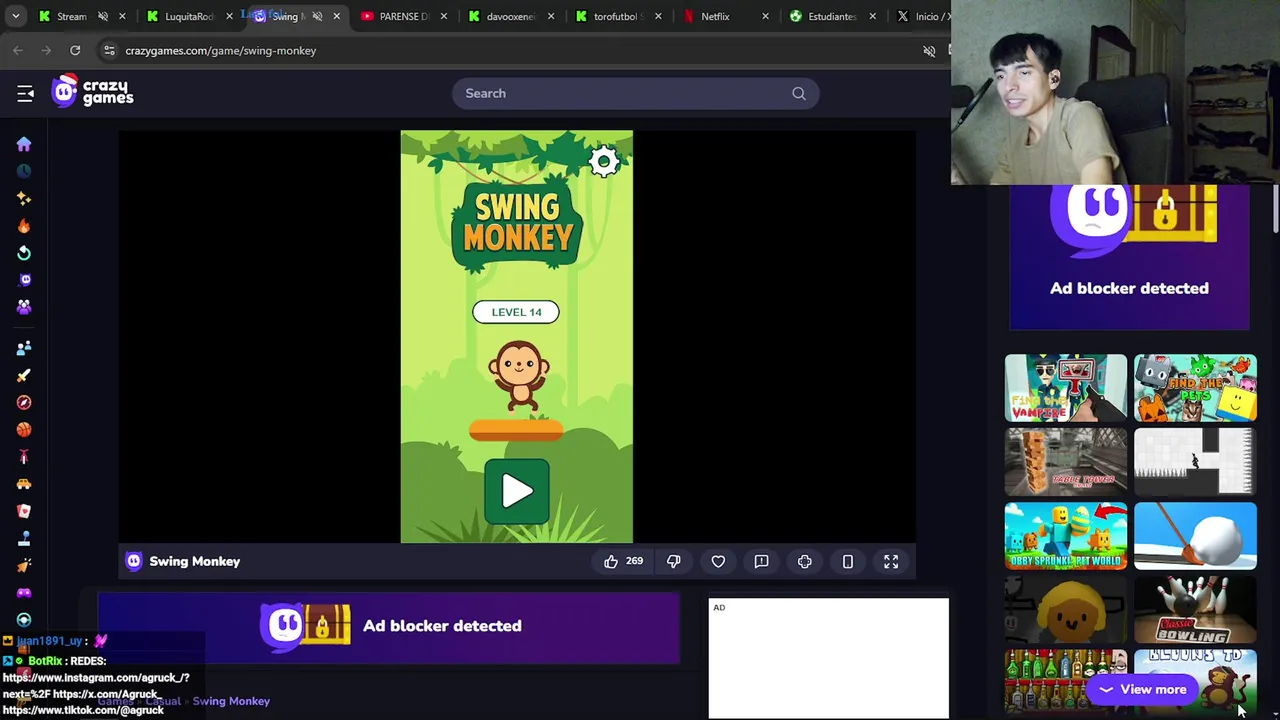Go back in browser history
This screenshot has width=1280, height=720.
(18, 50)
